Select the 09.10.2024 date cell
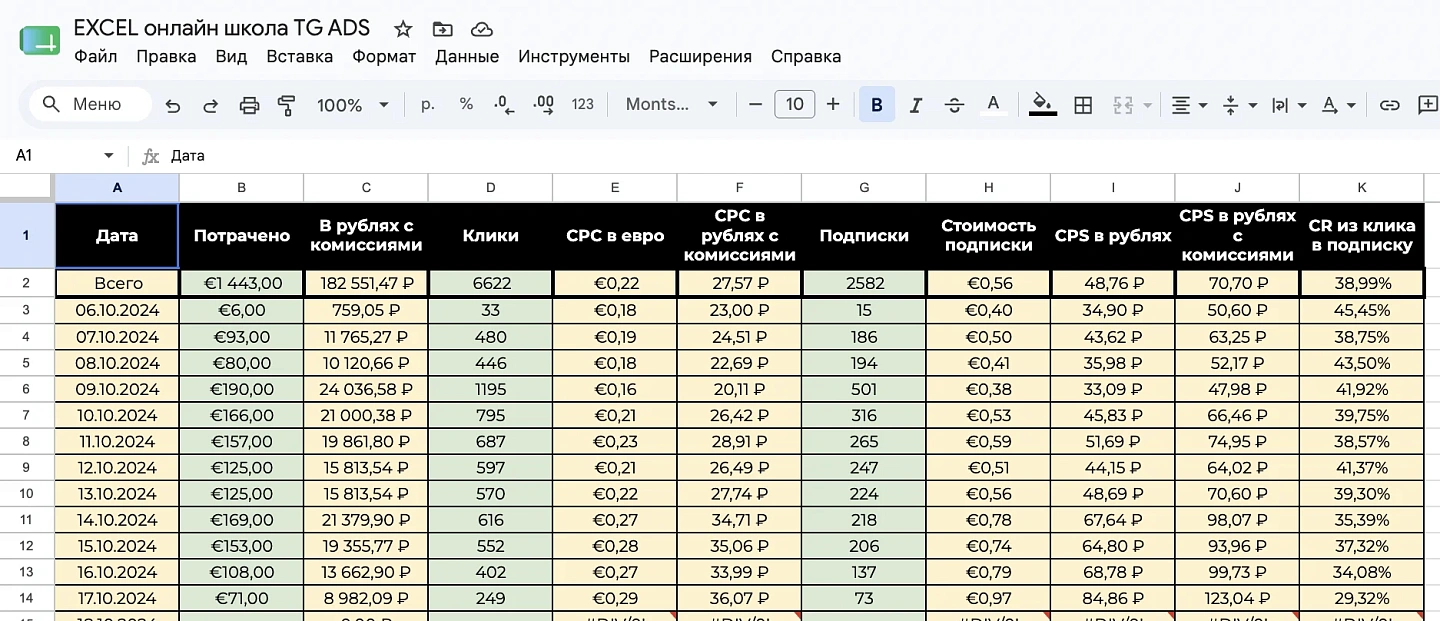1440x621 pixels. tap(117, 389)
